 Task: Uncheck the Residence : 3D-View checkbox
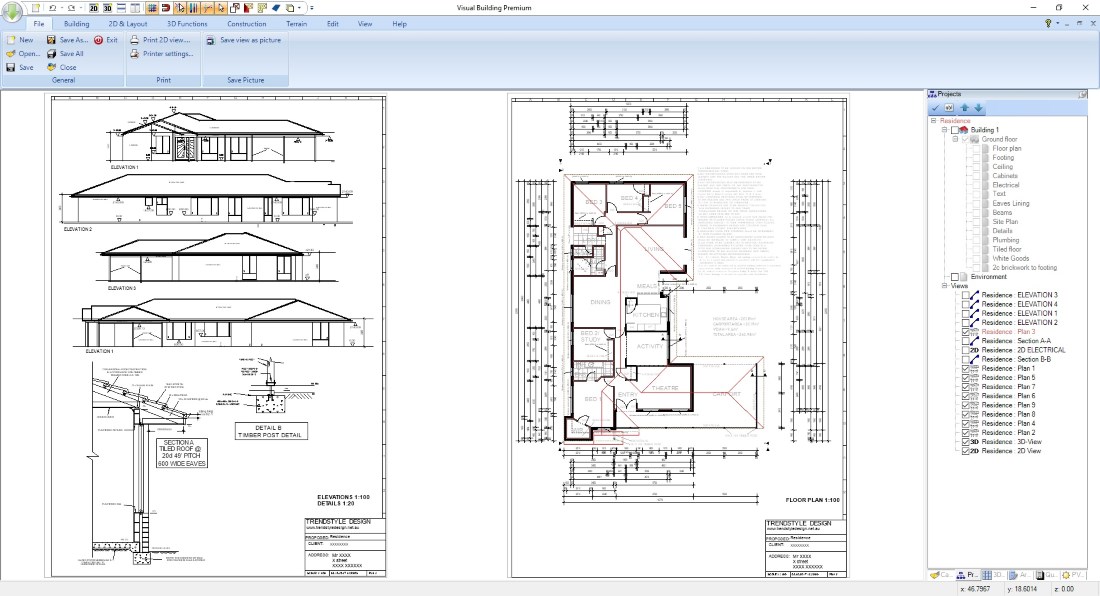coord(966,441)
